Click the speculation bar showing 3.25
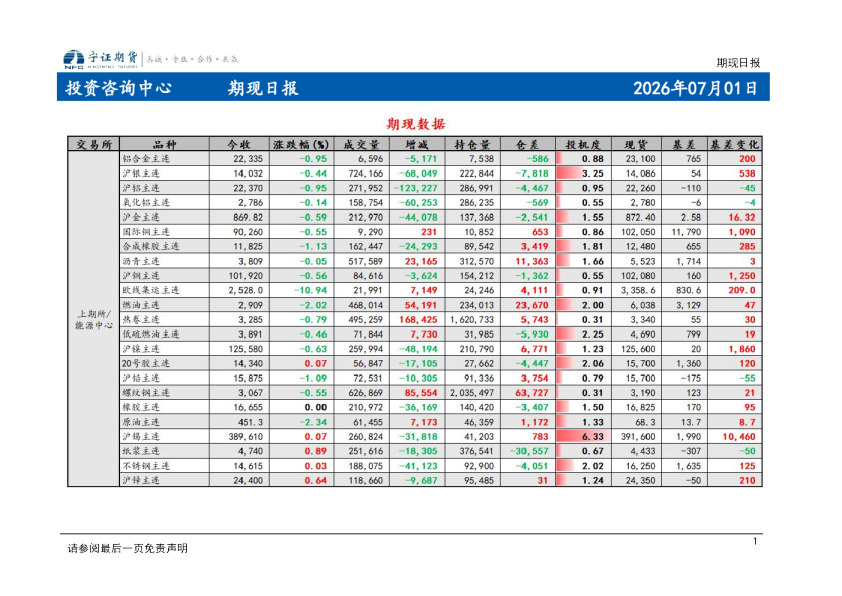Viewport: 842px width, 596px height. [583, 173]
